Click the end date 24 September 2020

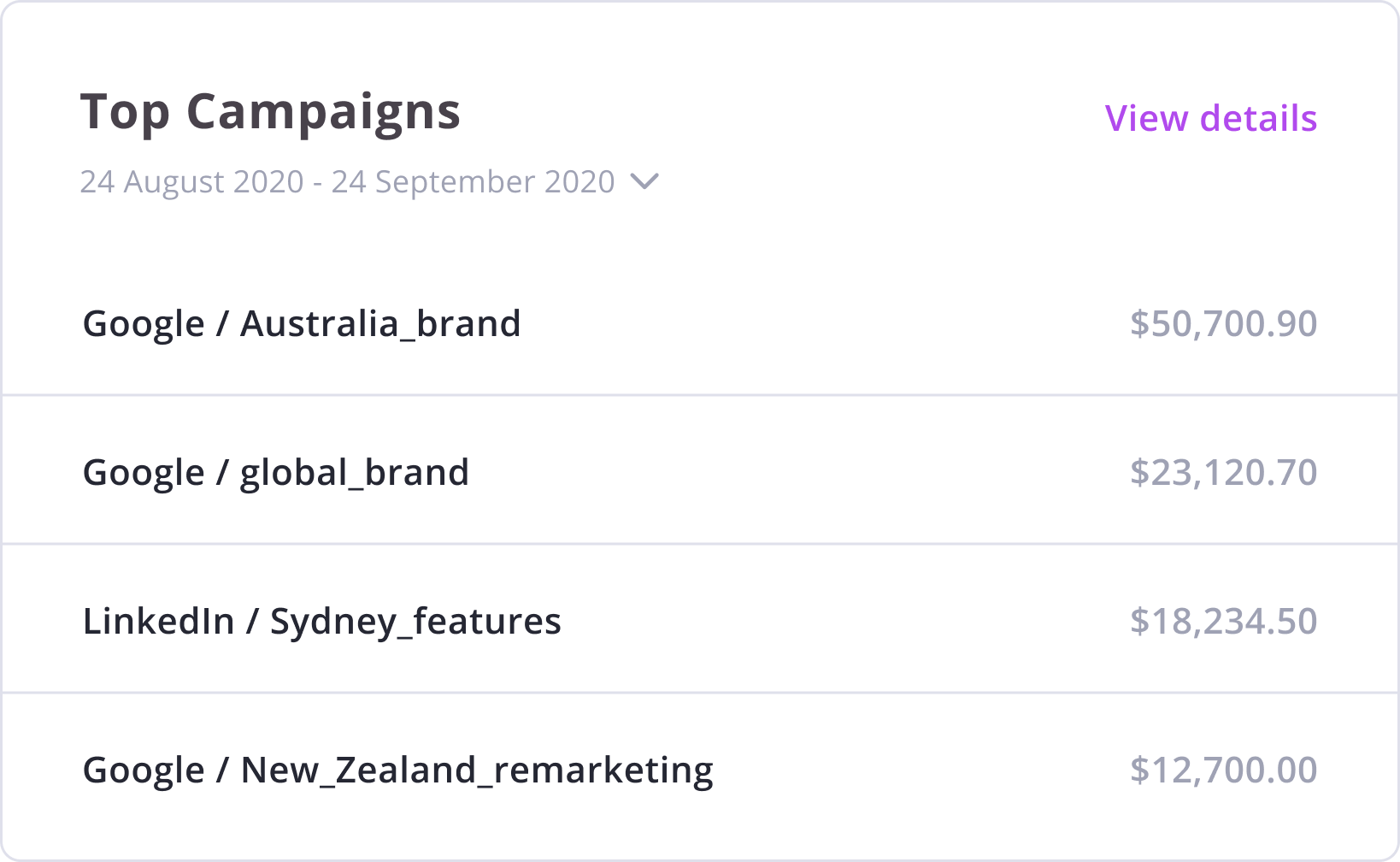pos(473,181)
